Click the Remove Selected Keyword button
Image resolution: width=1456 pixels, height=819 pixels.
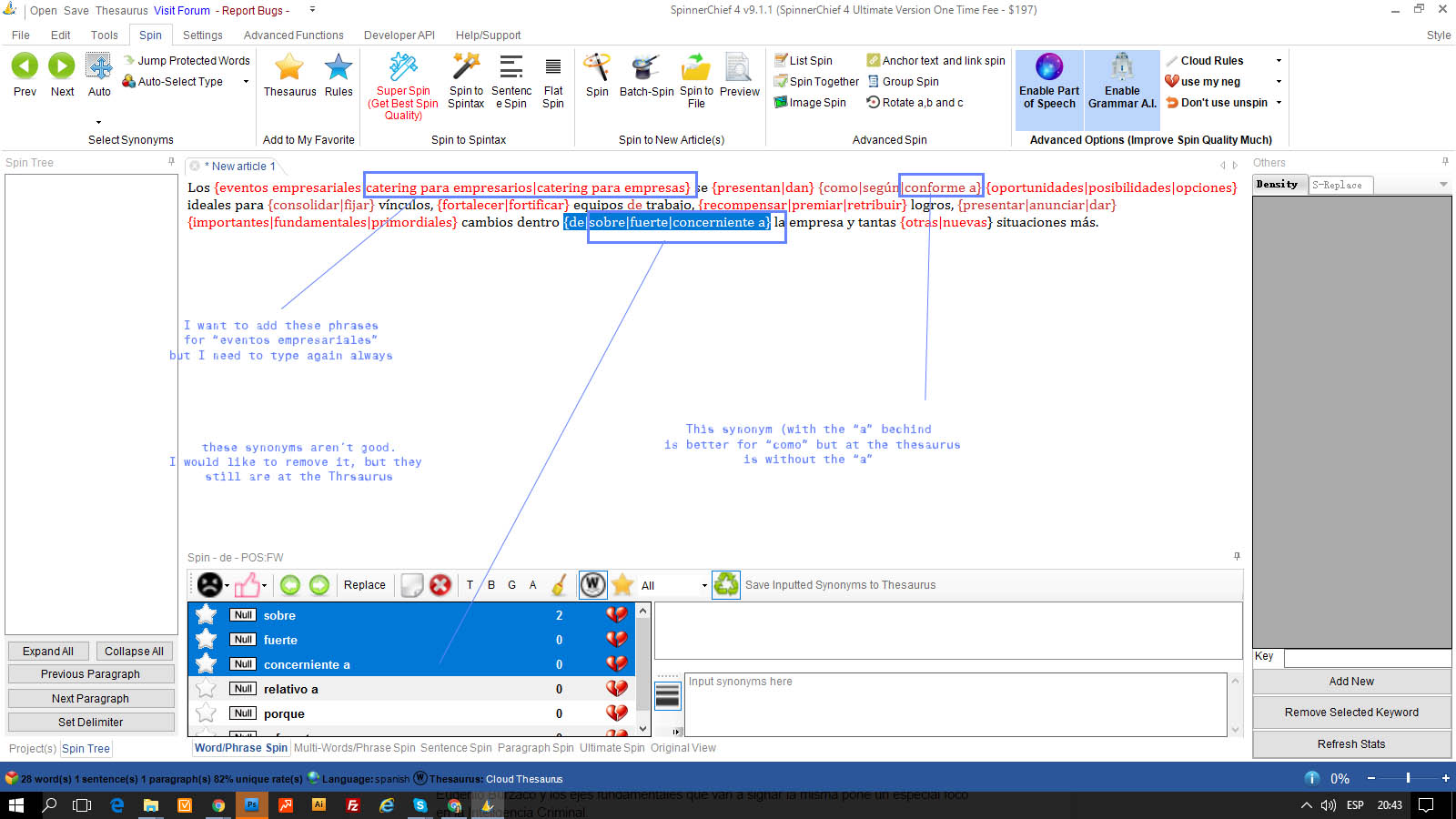(1351, 713)
